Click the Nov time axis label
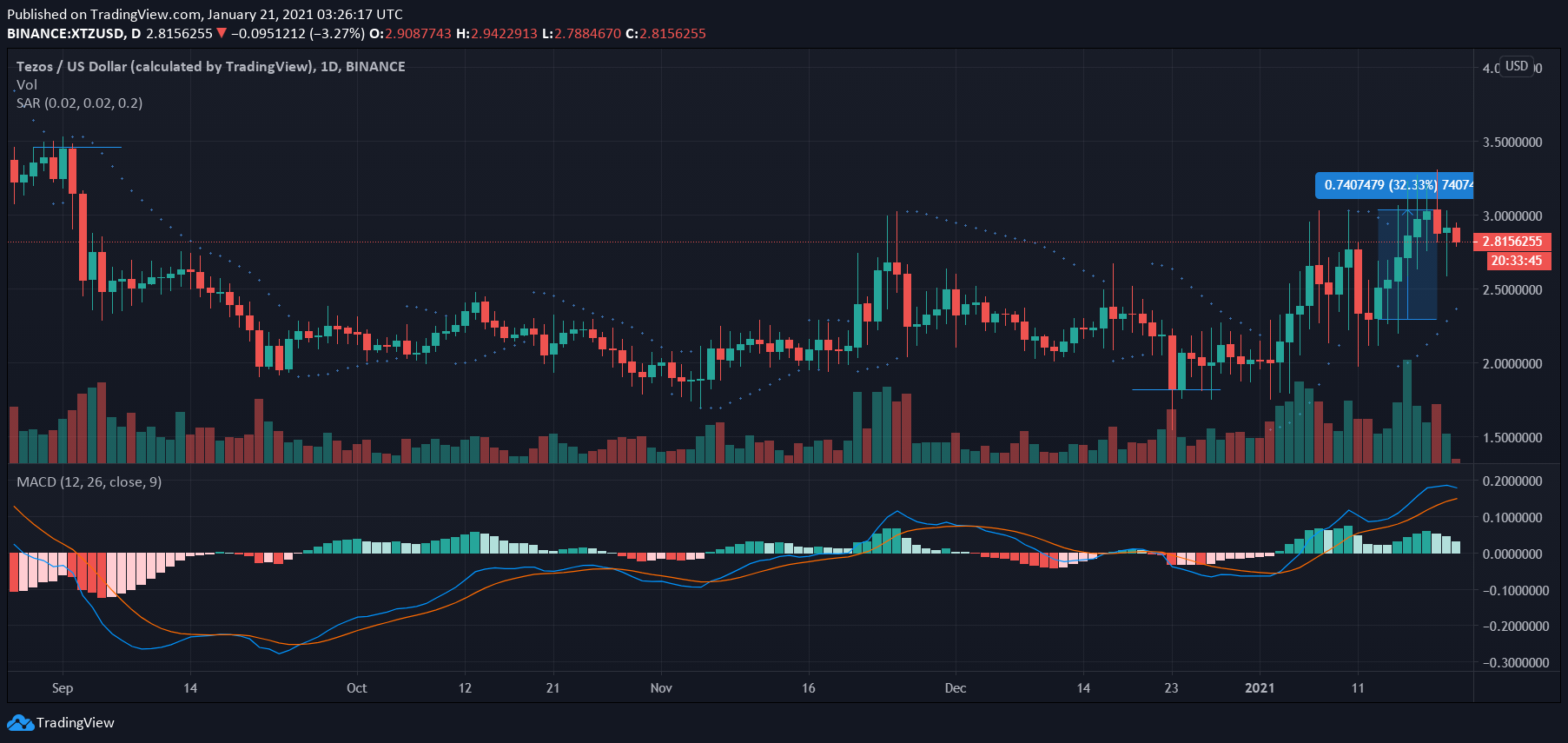This screenshot has width=1568, height=743. pyautogui.click(x=661, y=687)
